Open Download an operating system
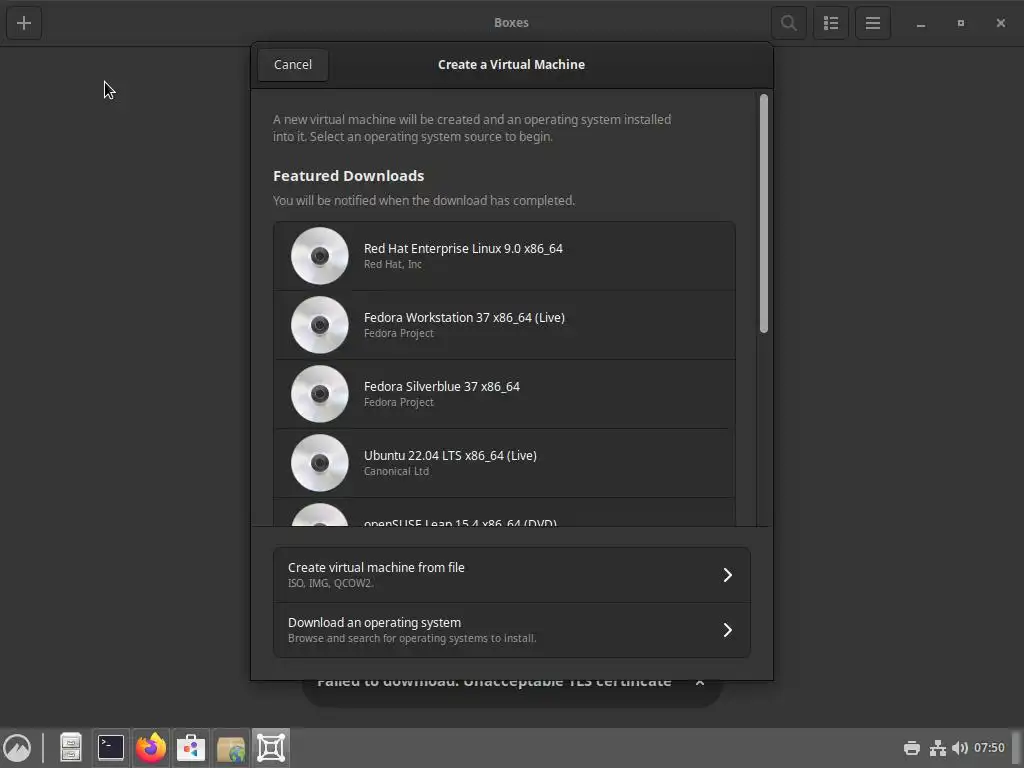1024x768 pixels. 511,630
